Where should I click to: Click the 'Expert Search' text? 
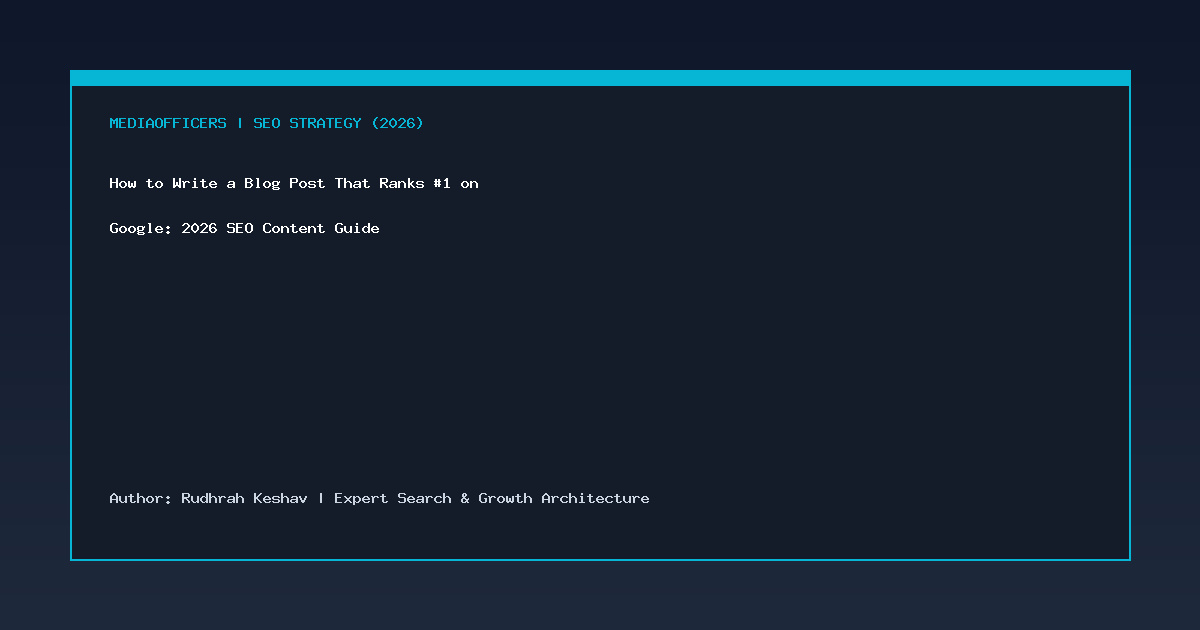tap(393, 498)
